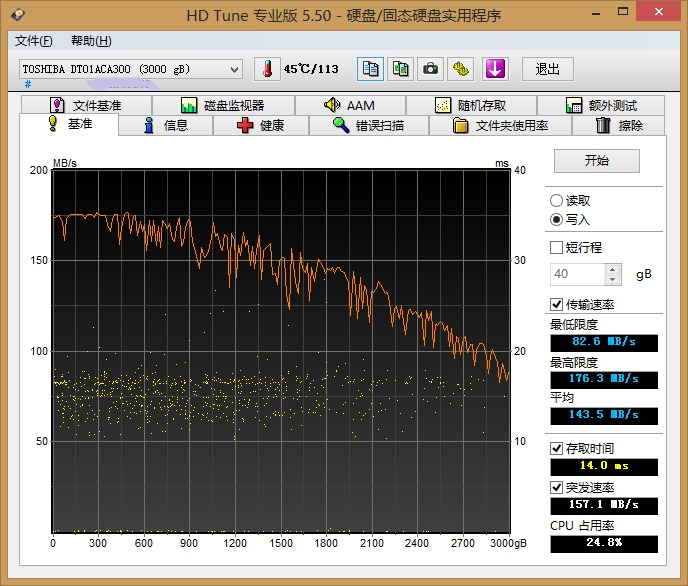
Task: Select the 读取 radio button
Action: point(556,200)
